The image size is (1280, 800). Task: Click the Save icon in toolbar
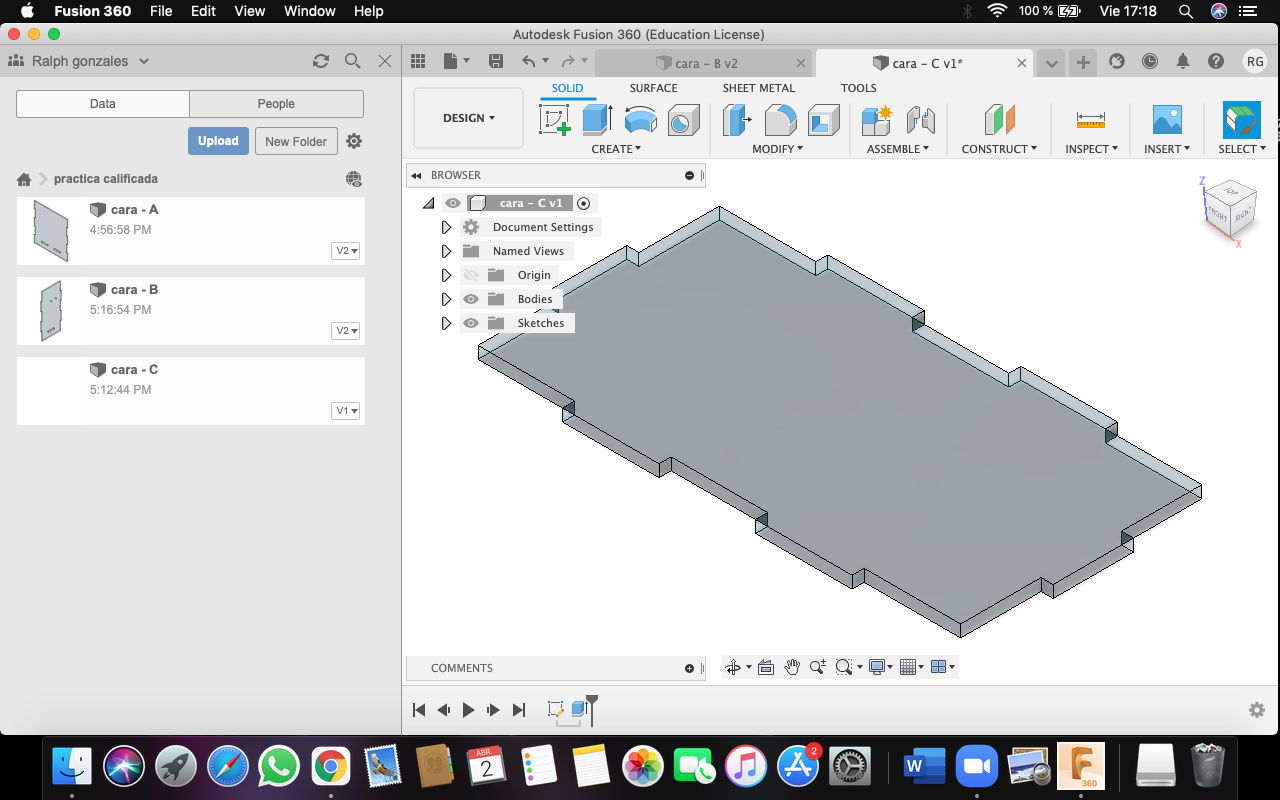[x=496, y=61]
